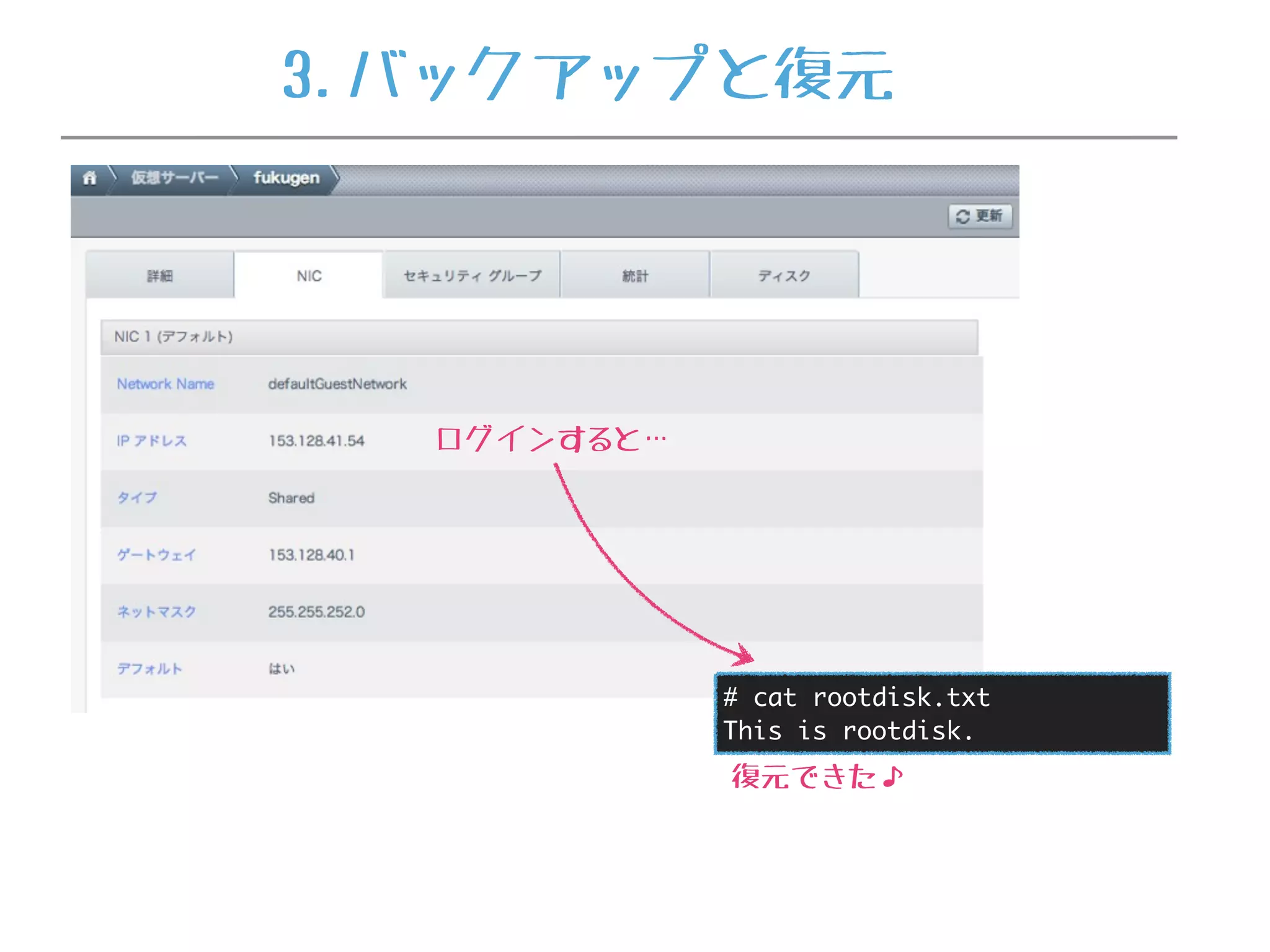Click the Network Name label

click(x=166, y=384)
